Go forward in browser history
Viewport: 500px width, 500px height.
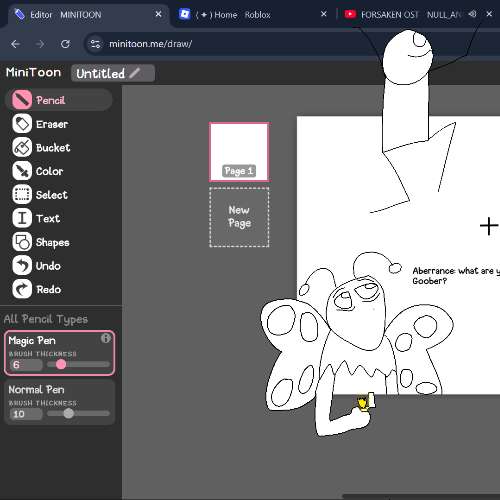tap(40, 44)
